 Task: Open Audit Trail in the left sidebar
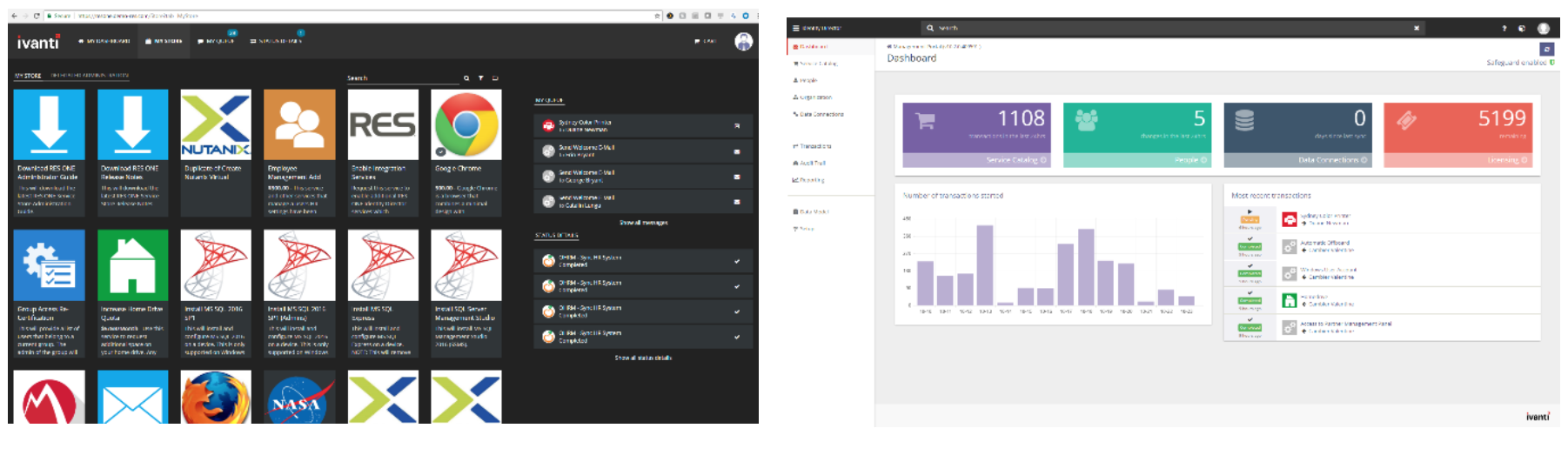pyautogui.click(x=809, y=163)
